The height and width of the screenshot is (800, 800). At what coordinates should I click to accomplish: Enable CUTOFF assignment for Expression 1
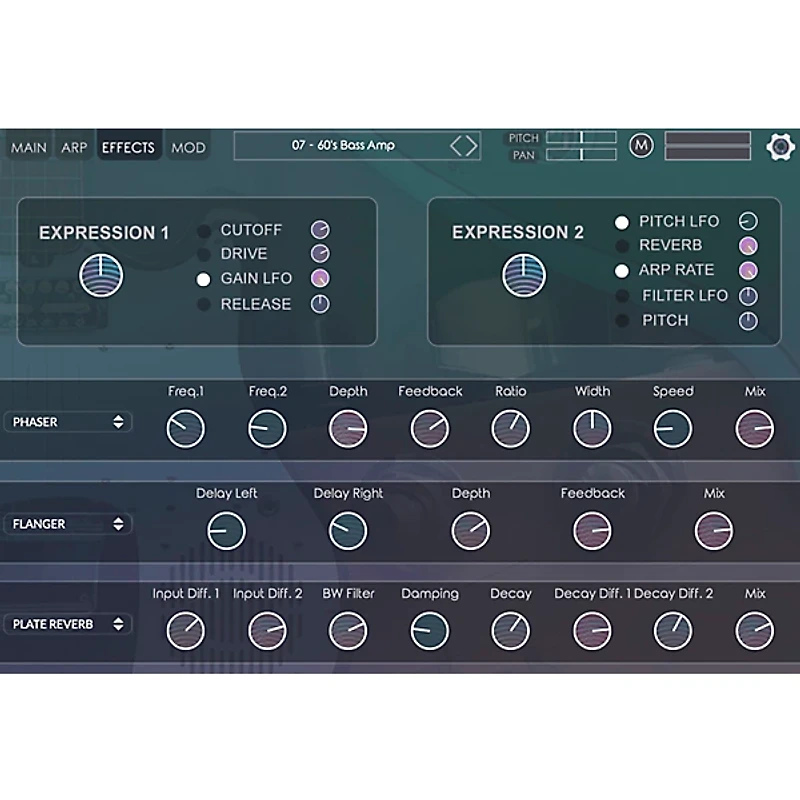click(x=205, y=230)
